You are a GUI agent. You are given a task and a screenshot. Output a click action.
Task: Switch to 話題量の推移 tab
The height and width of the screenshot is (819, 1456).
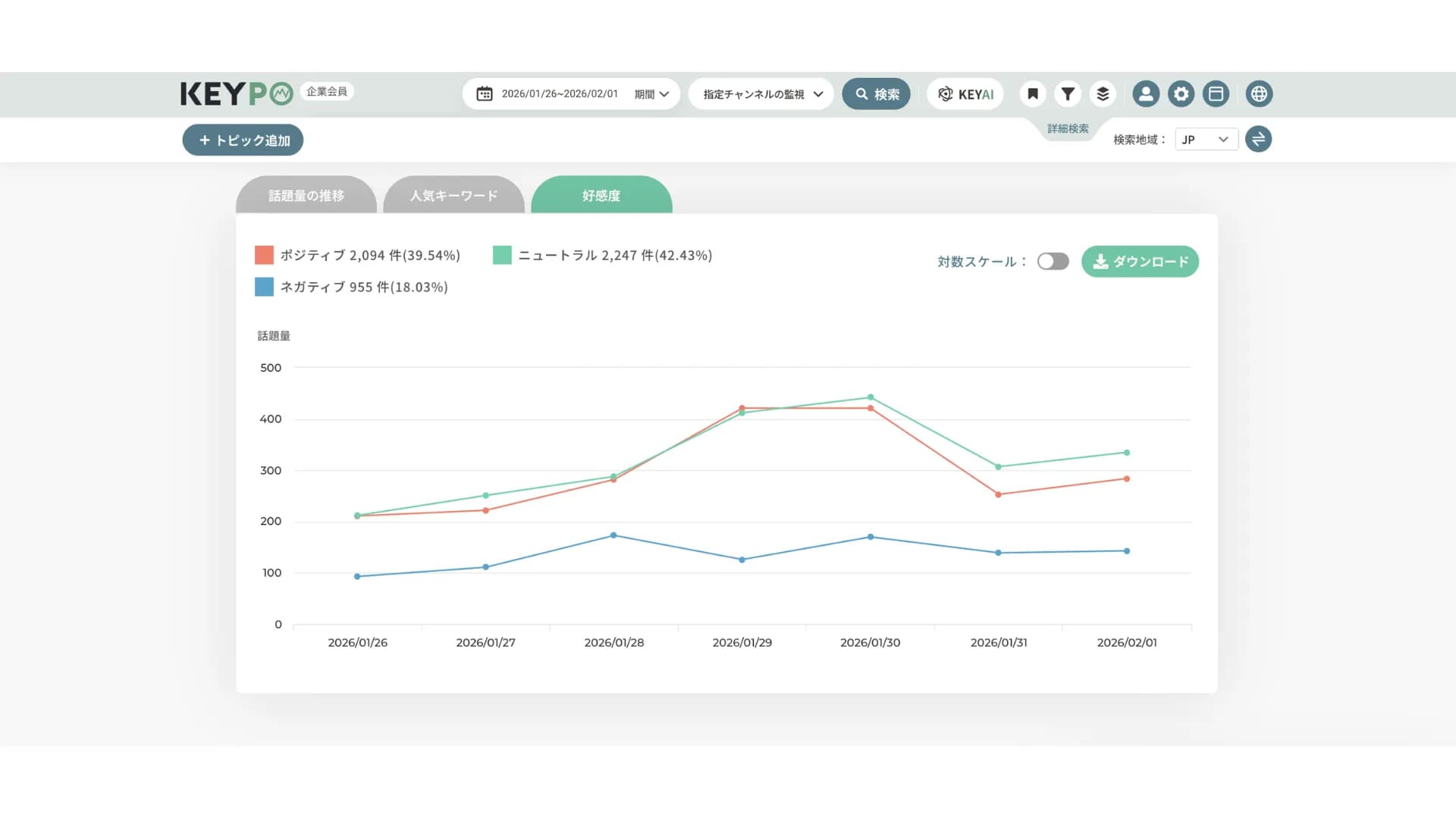(x=306, y=196)
